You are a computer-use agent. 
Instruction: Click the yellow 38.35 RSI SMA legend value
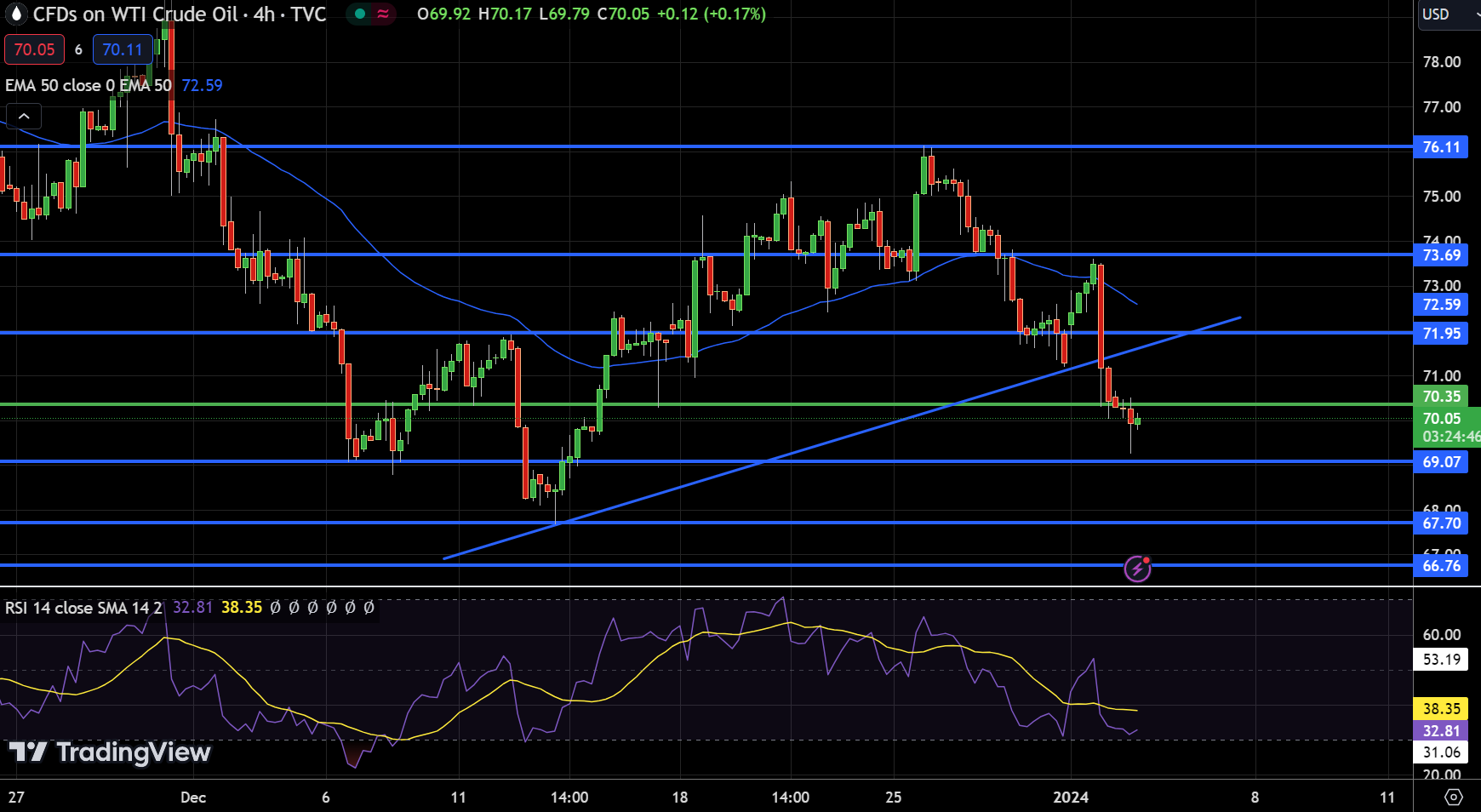click(x=242, y=608)
